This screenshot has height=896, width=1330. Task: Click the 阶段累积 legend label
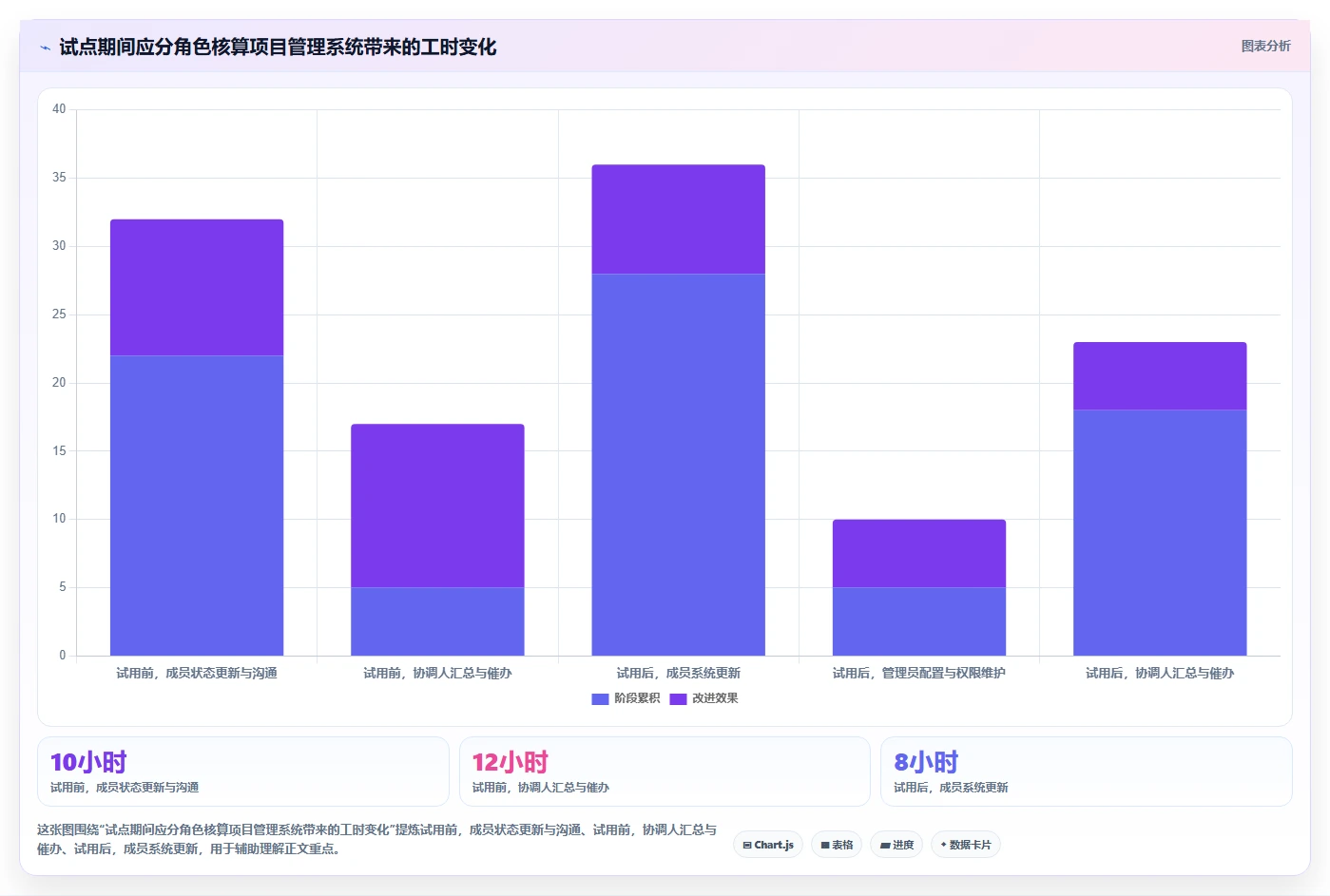[x=637, y=698]
